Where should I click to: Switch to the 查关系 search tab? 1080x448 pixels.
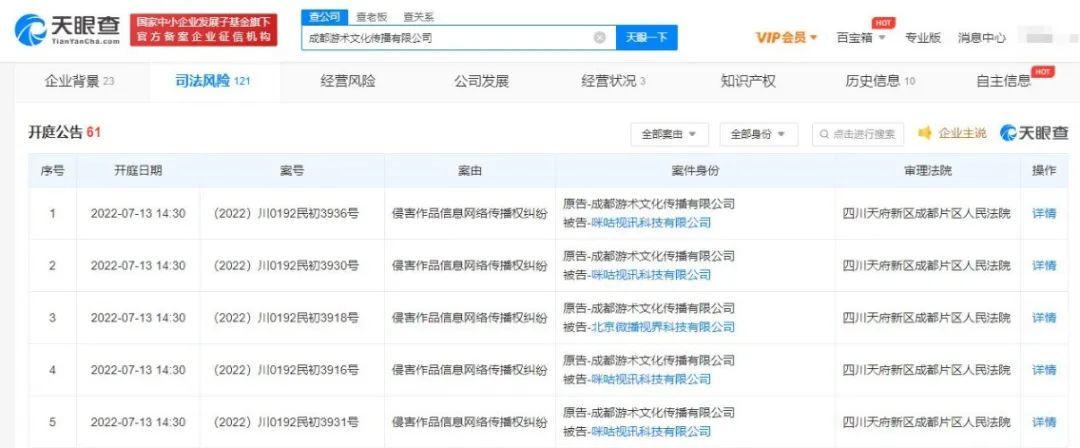coord(418,17)
